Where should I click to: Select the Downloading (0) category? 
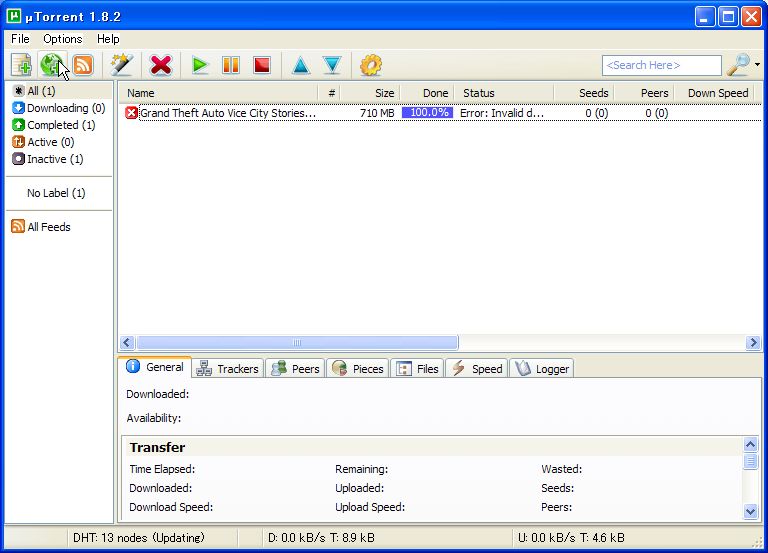59,108
